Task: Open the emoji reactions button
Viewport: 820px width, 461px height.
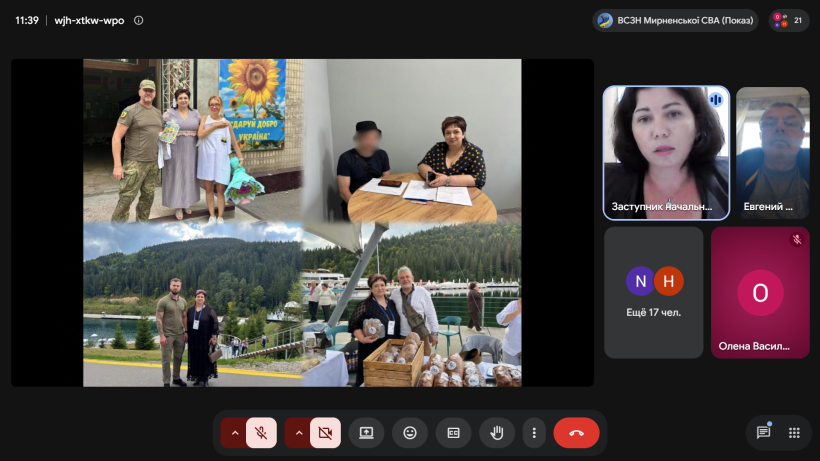Action: coord(410,433)
